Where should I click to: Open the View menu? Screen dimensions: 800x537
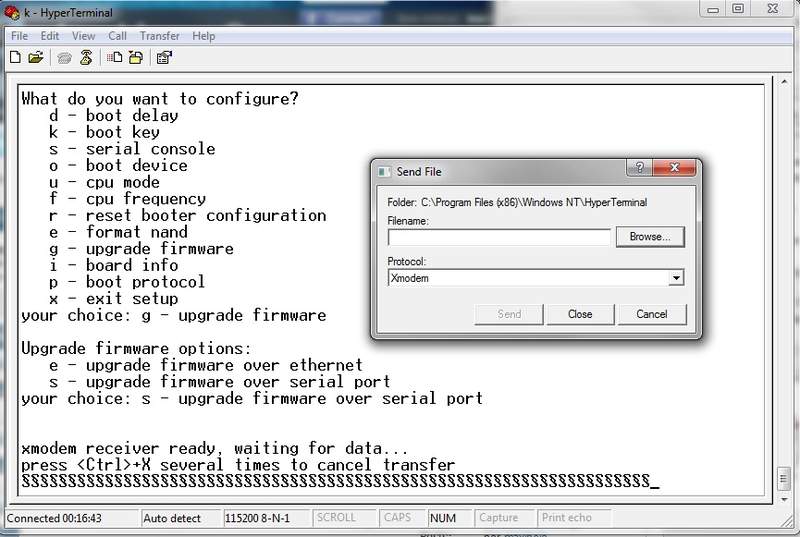[83, 36]
